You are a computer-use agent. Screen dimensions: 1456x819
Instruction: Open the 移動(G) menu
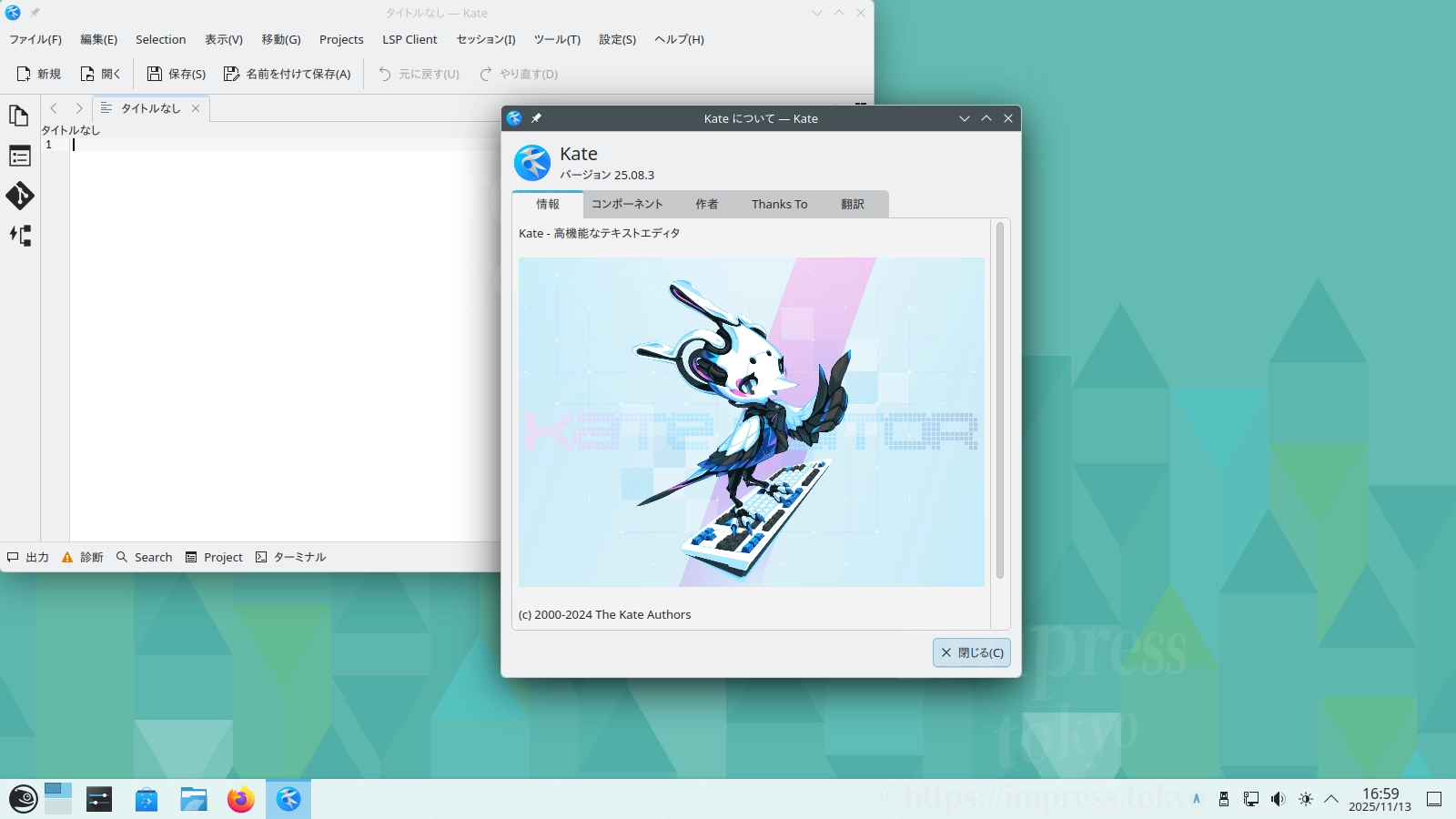pos(281,39)
